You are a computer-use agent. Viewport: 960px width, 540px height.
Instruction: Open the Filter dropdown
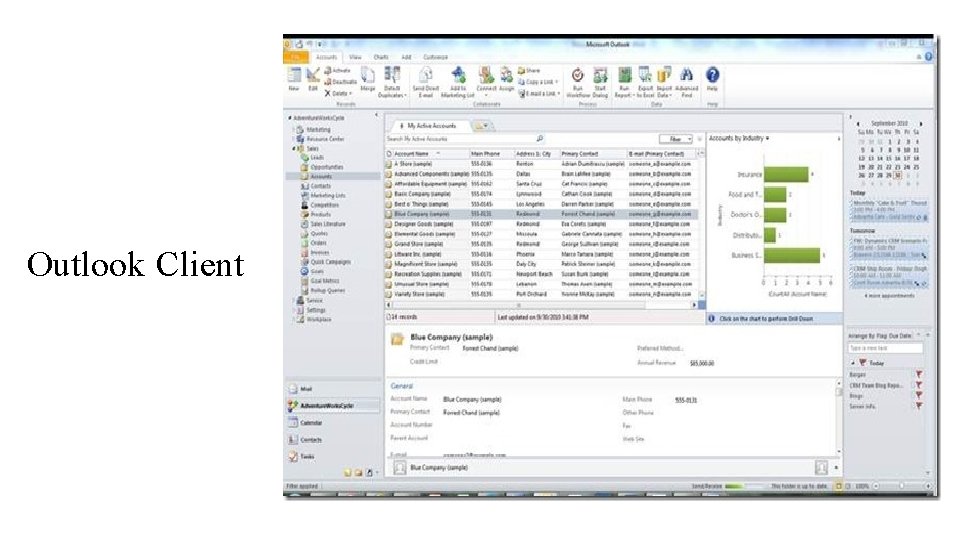676,139
